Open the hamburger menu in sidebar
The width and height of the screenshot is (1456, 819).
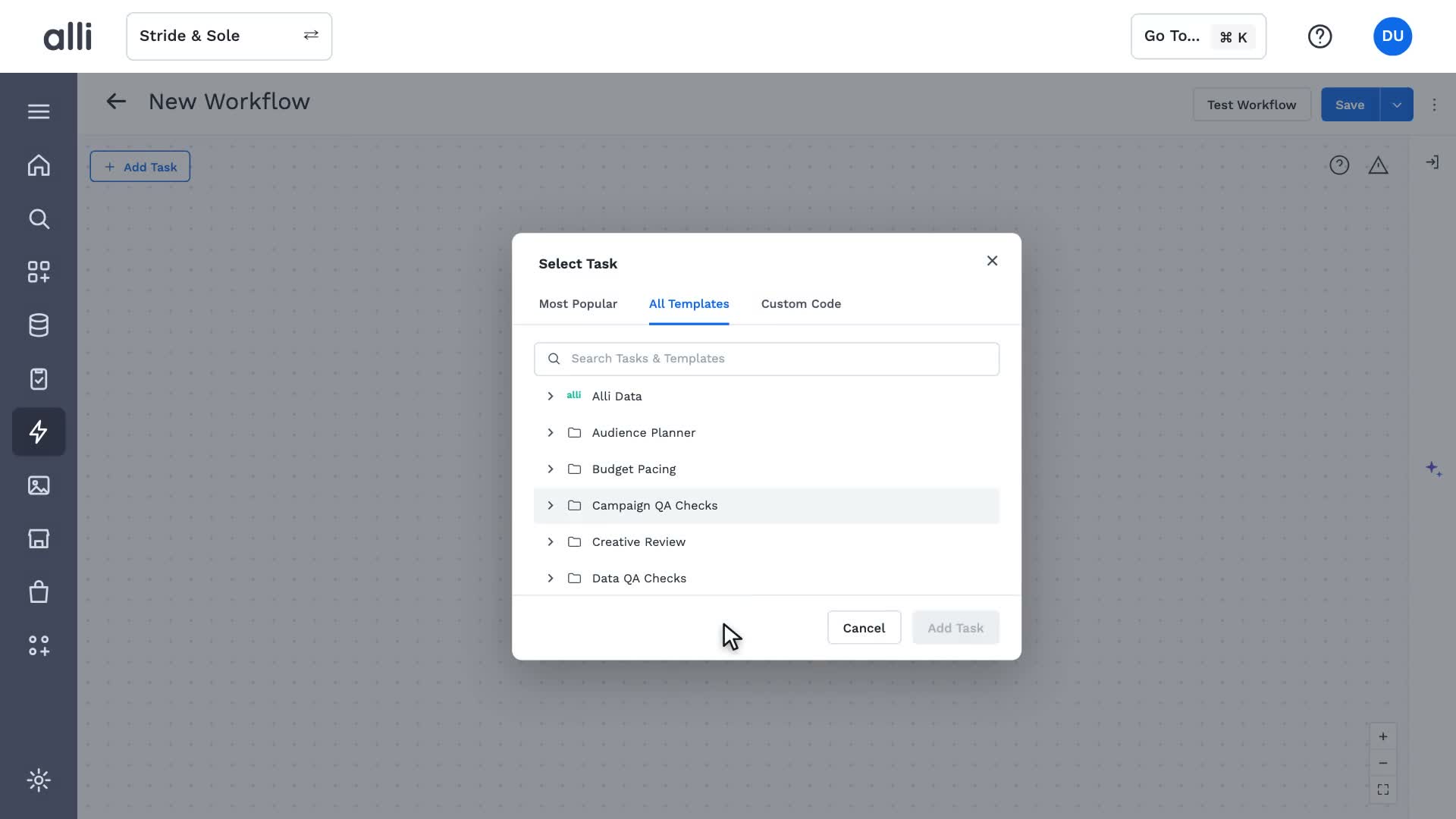[39, 111]
